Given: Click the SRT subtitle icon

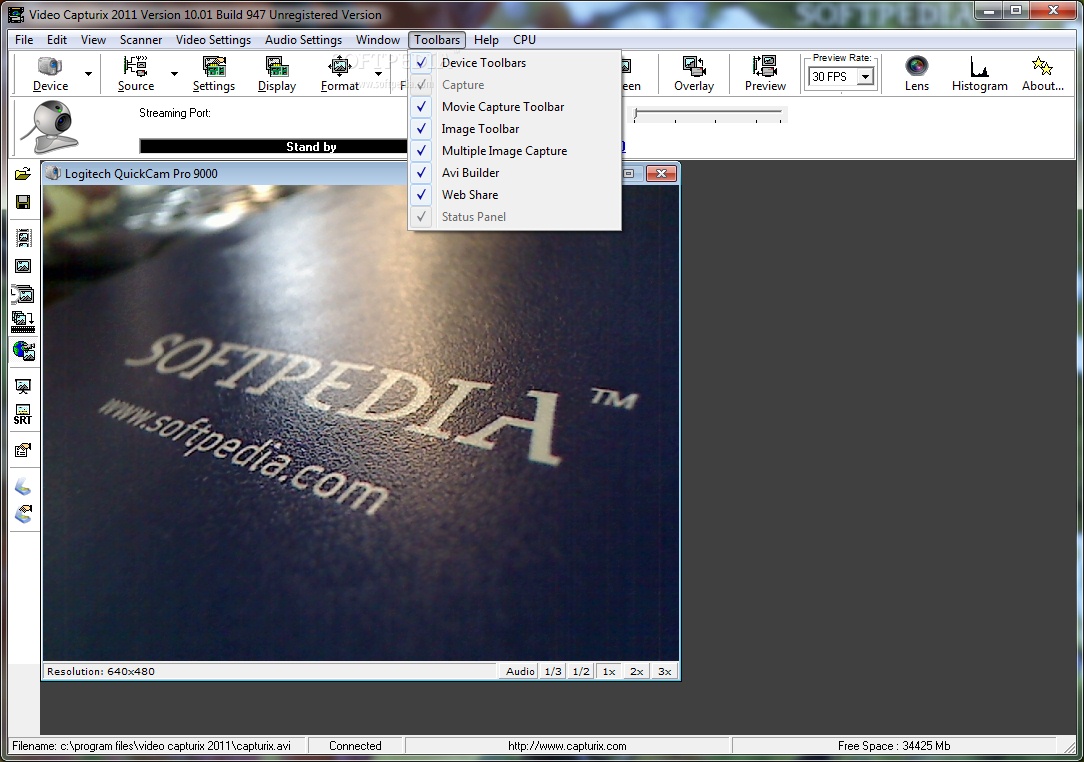Looking at the screenshot, I should (x=23, y=415).
